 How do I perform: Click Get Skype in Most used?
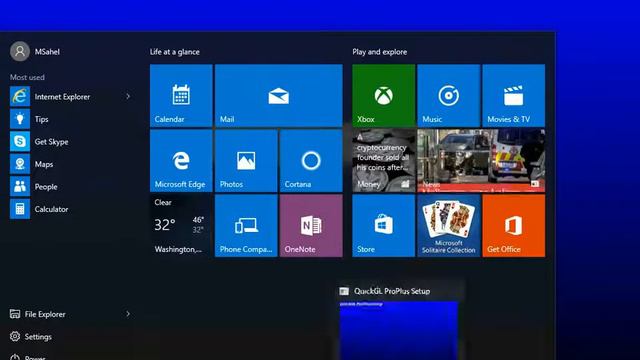pyautogui.click(x=71, y=141)
